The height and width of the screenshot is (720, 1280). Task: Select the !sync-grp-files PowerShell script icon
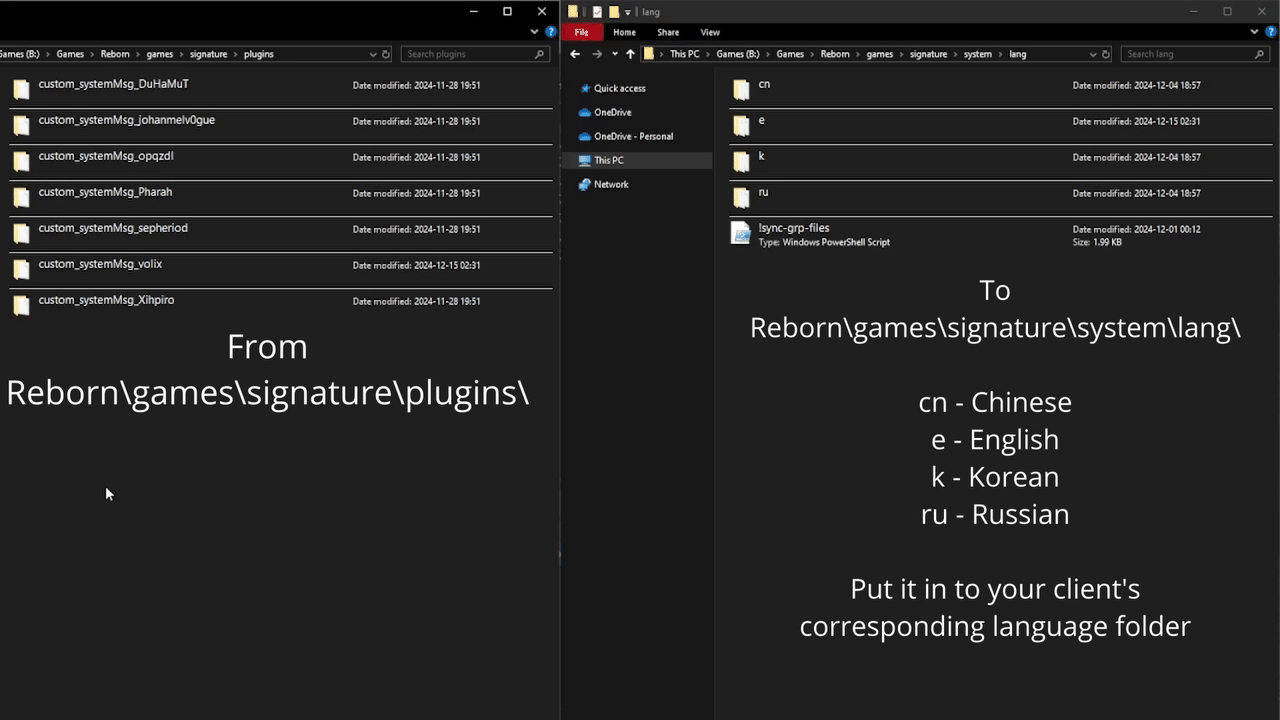741,234
